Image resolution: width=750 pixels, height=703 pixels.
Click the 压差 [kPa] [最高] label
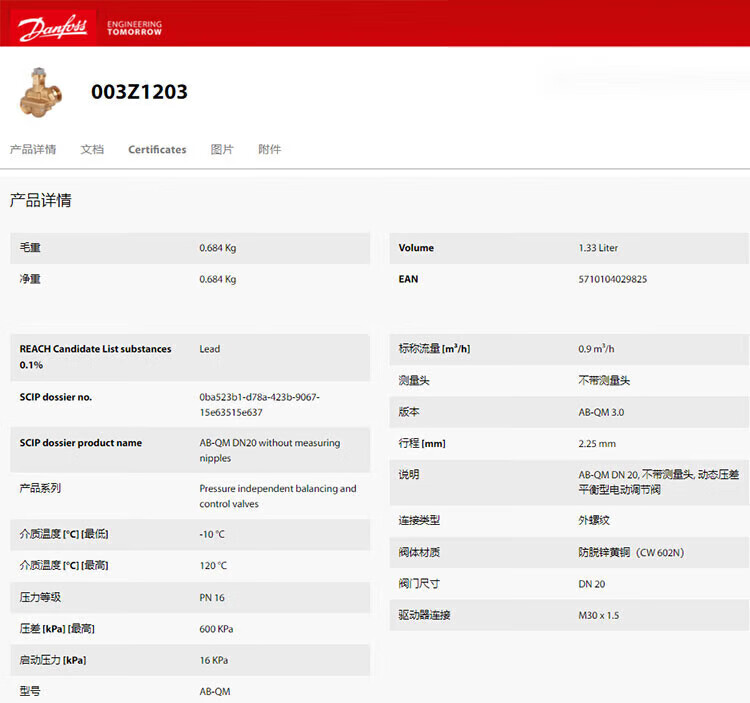tap(57, 628)
